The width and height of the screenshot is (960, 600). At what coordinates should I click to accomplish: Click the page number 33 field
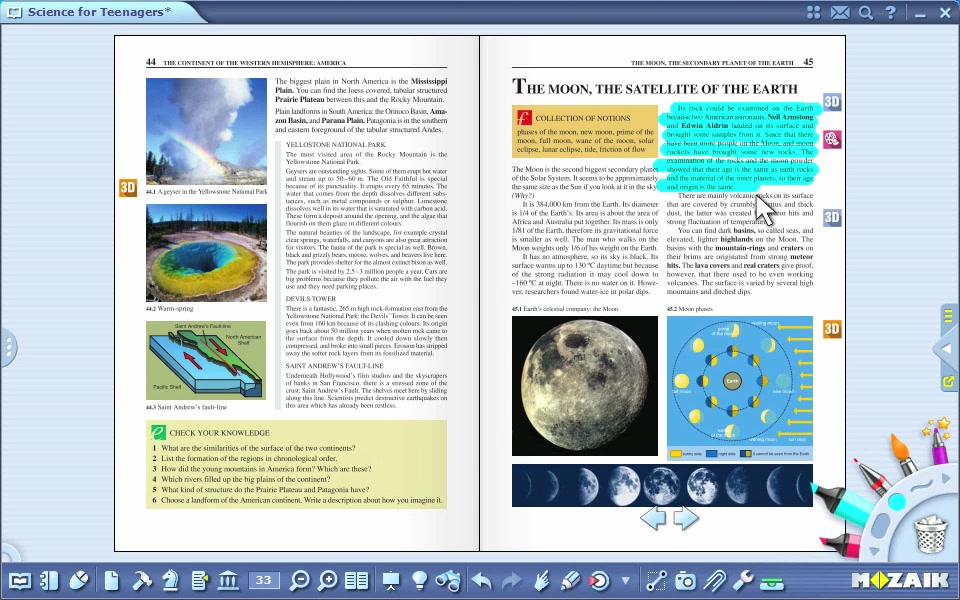click(264, 580)
